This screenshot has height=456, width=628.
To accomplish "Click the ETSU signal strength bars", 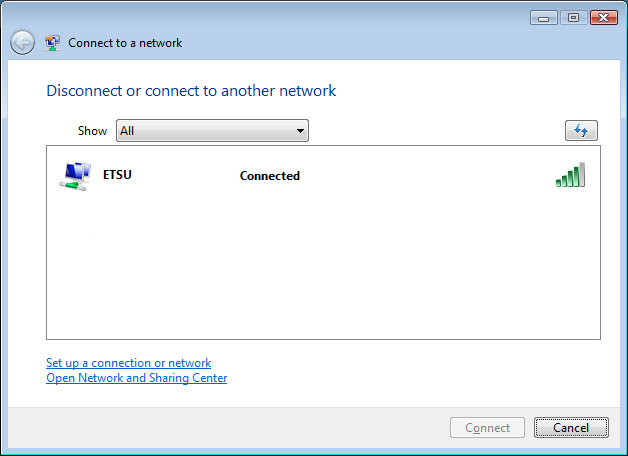I will point(570,176).
